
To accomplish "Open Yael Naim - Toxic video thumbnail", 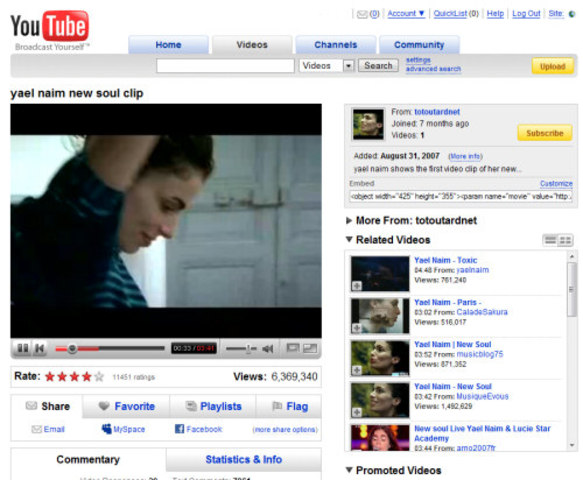I will 380,273.
